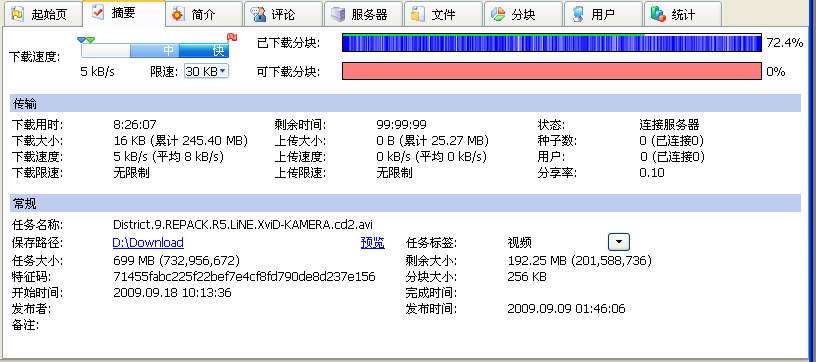Select the task name District.9.REPACK.R5.LiNE.XviD-KAMERA.cd2.avi

[243, 225]
